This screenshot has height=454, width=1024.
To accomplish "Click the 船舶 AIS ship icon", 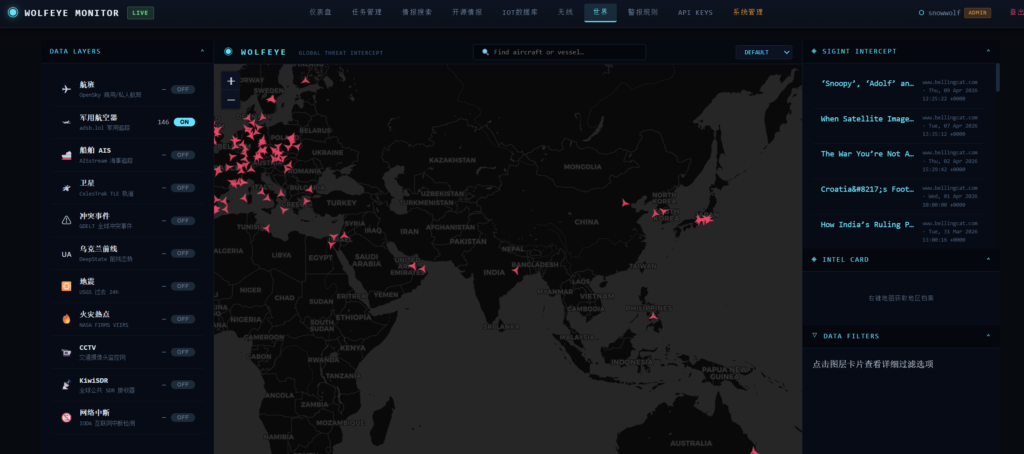I will point(66,155).
